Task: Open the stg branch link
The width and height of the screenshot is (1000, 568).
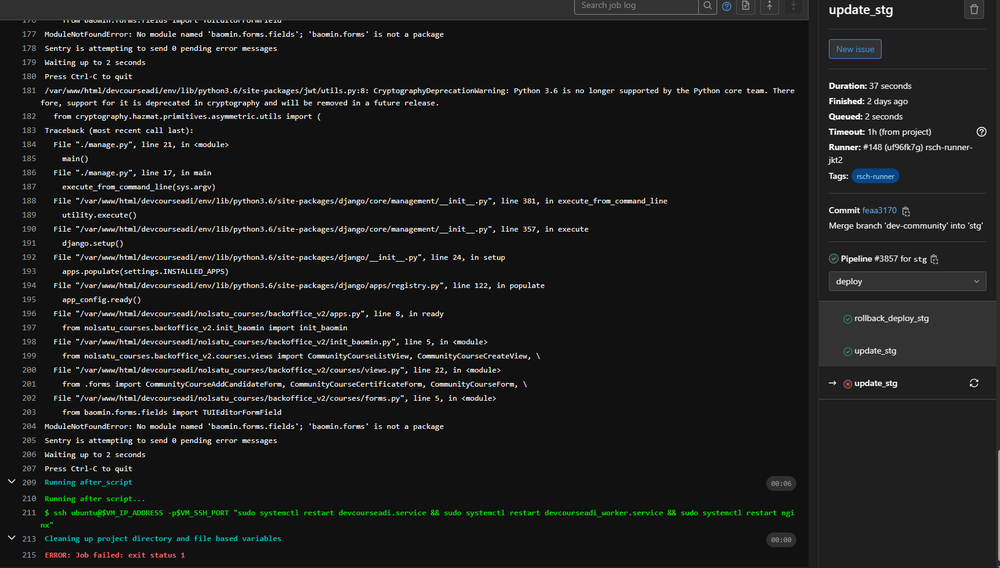Action: tap(920, 259)
